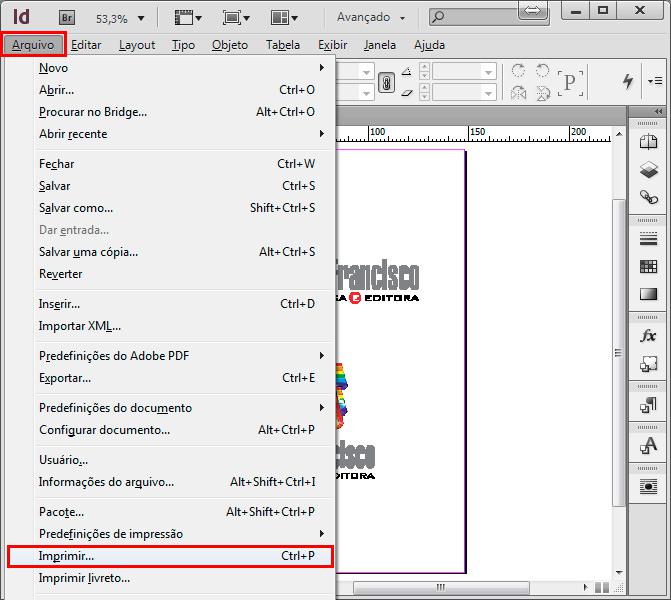Expand Predefinições de impressão submenu
The width and height of the screenshot is (671, 600).
pos(321,533)
